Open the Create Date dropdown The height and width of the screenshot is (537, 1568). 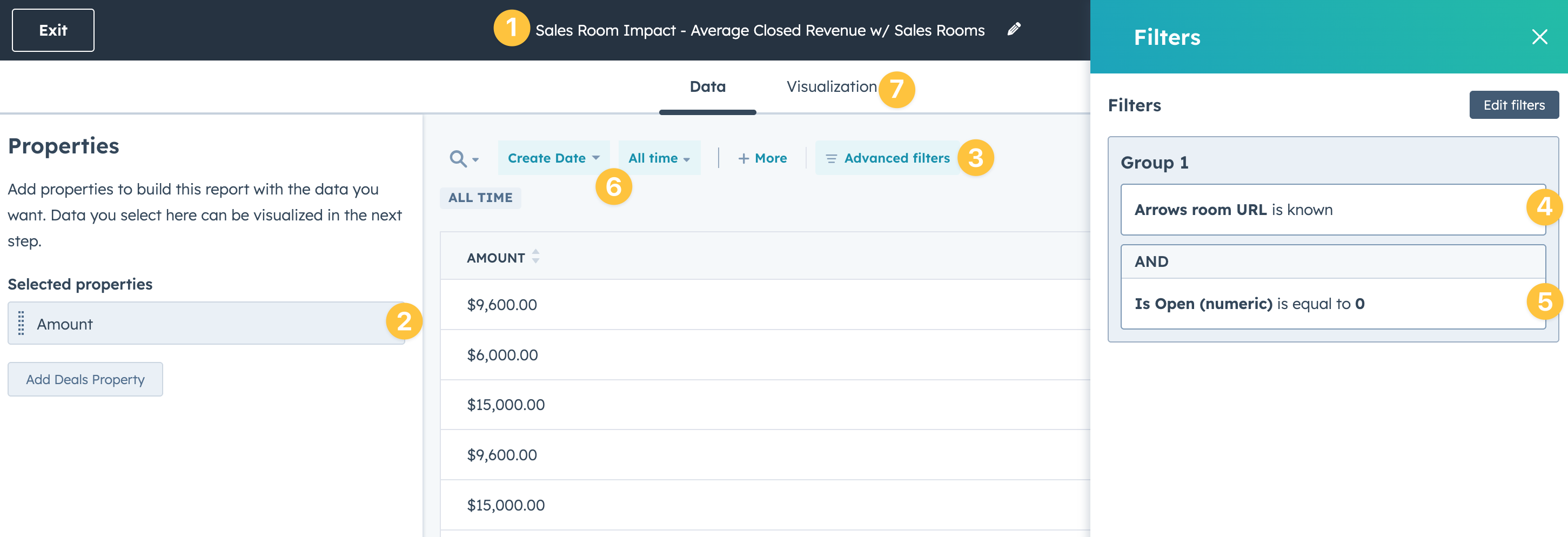553,158
